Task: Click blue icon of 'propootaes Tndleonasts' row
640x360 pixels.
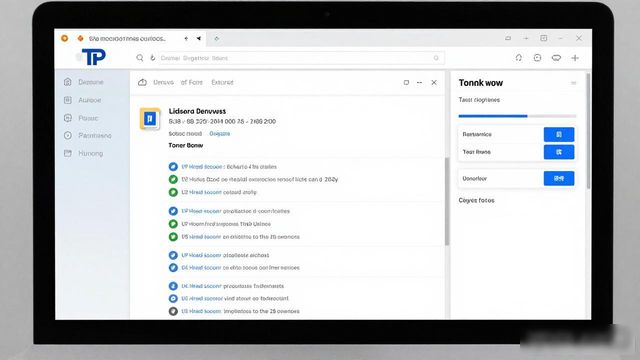Action: point(173,286)
